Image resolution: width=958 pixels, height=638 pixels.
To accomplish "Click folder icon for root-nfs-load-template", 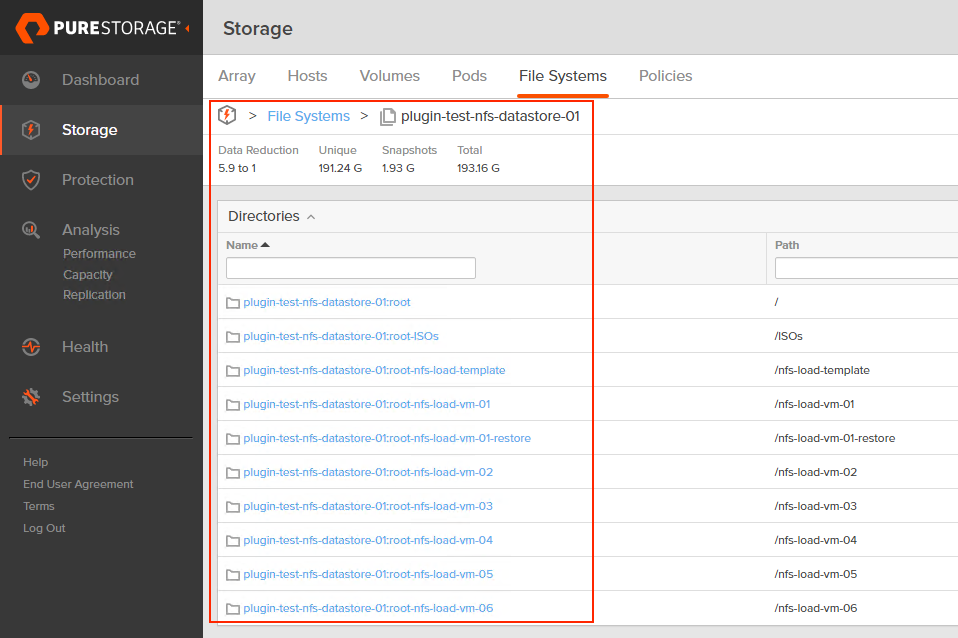I will (x=233, y=371).
